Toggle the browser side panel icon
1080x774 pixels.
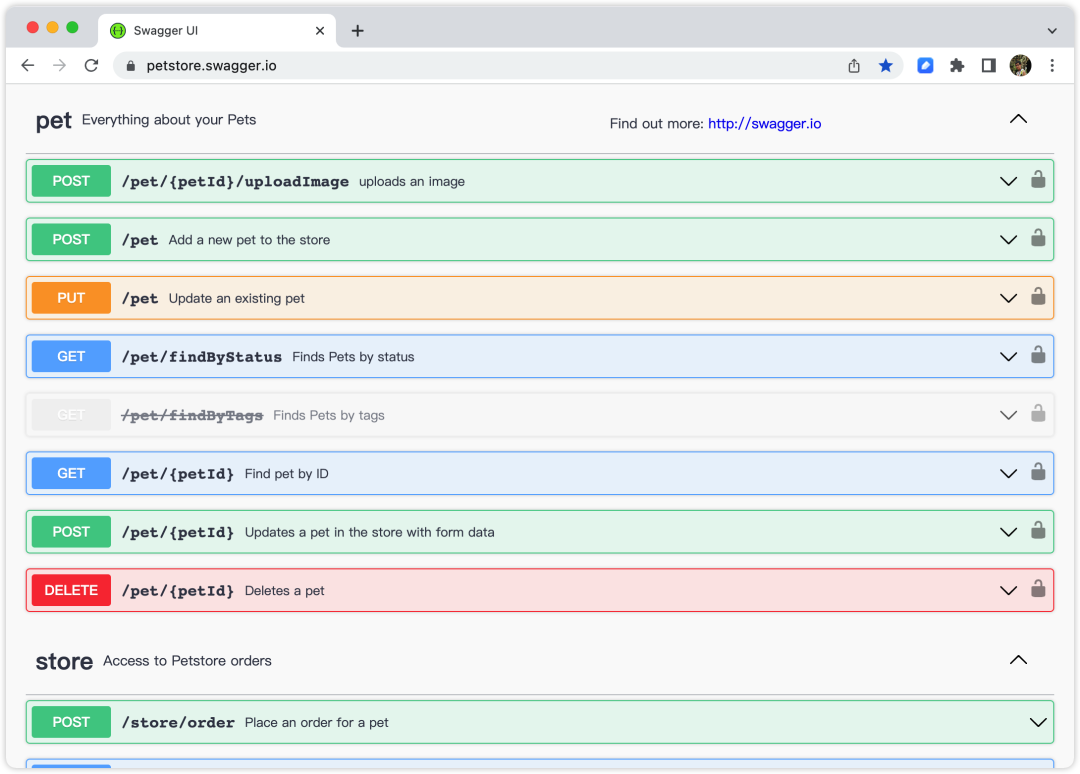click(988, 65)
